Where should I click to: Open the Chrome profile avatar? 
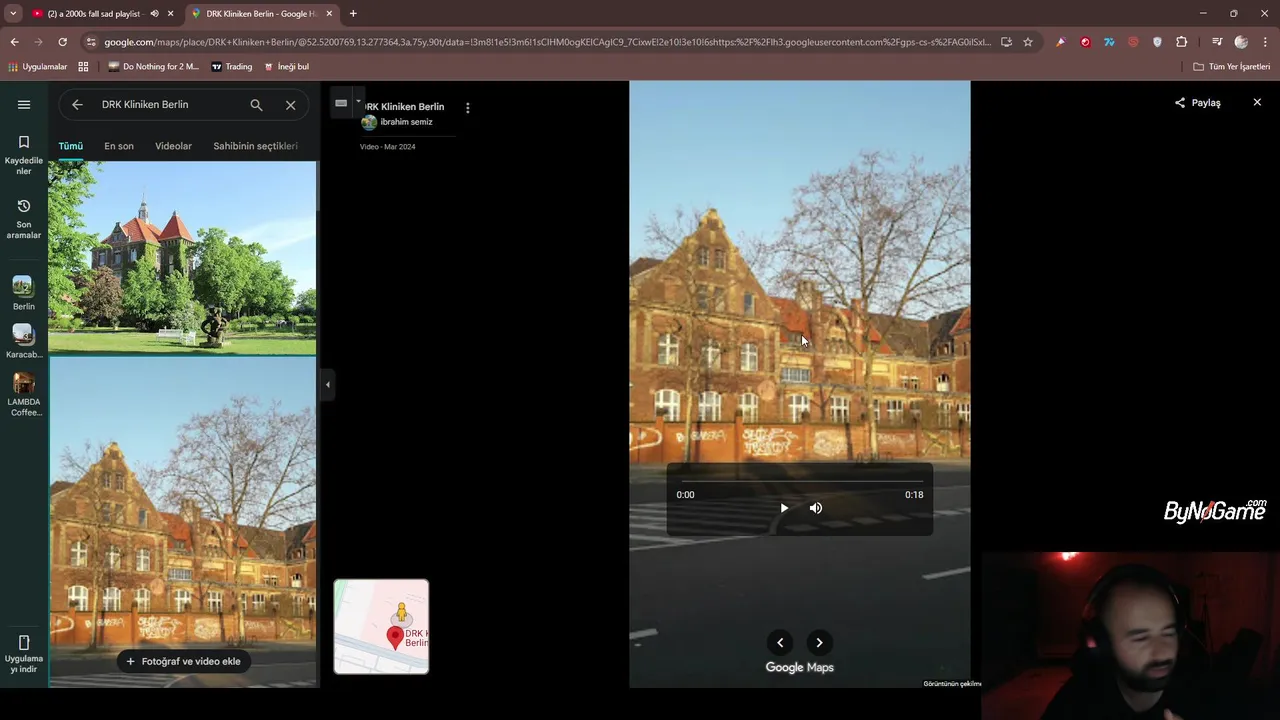point(1241,42)
